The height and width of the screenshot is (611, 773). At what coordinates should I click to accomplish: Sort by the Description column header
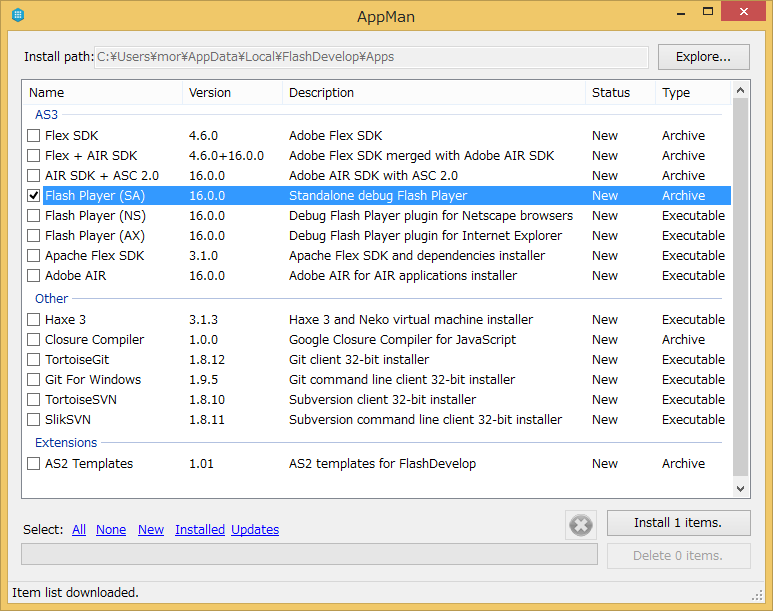pyautogui.click(x=434, y=93)
